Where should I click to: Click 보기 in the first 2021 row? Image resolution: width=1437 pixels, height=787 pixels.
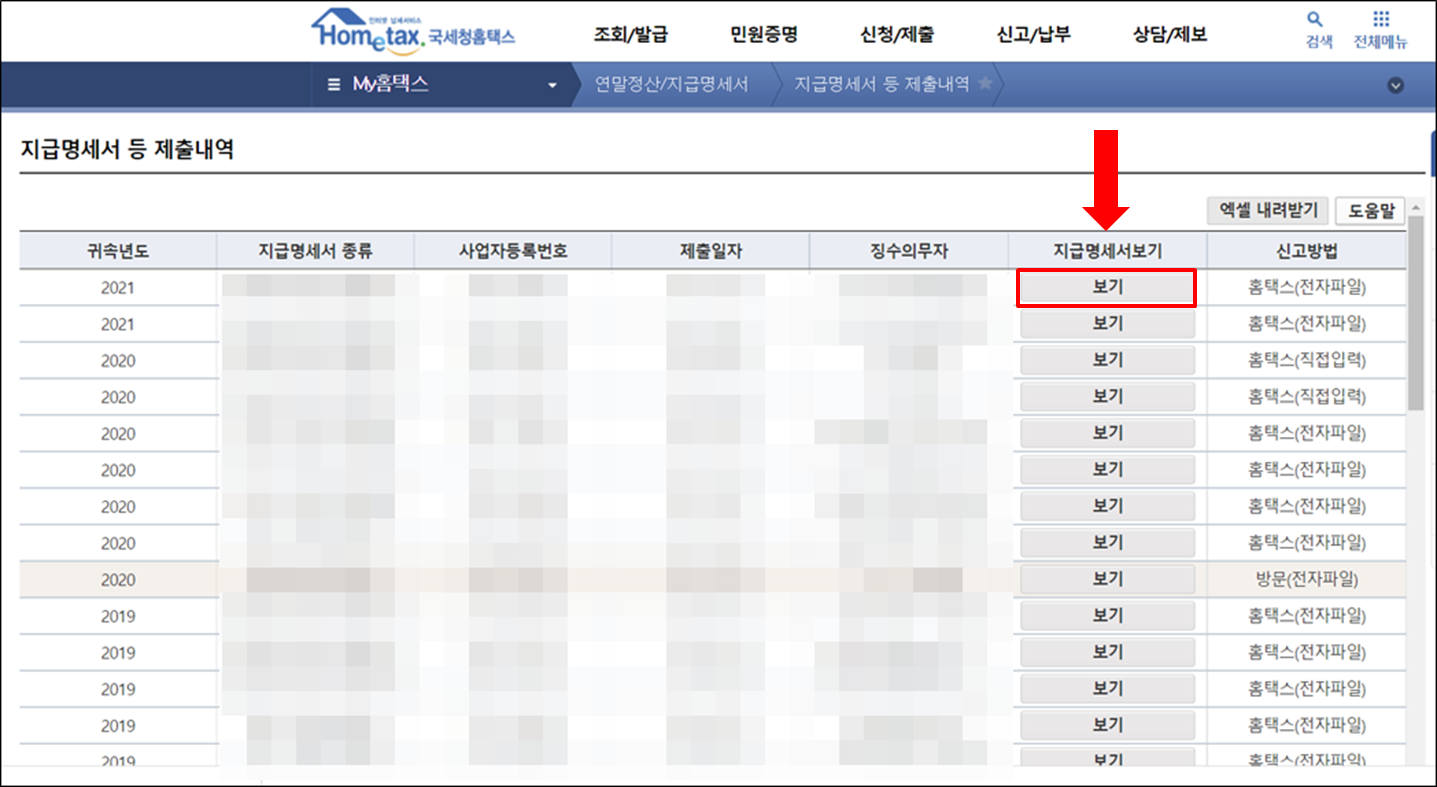point(1107,288)
